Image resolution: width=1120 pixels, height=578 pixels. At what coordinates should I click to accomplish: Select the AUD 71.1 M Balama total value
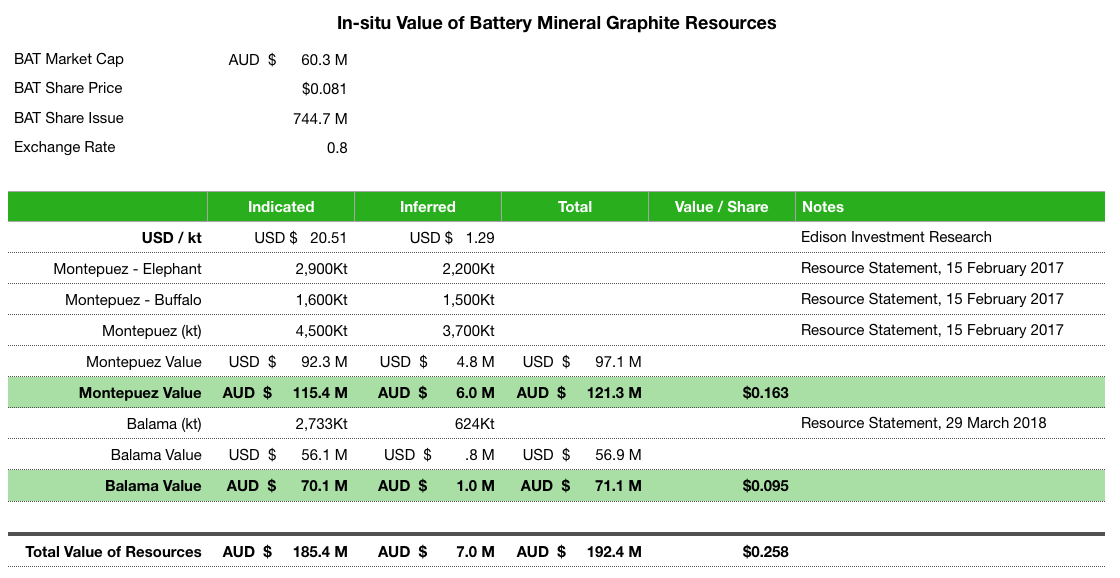(x=581, y=487)
